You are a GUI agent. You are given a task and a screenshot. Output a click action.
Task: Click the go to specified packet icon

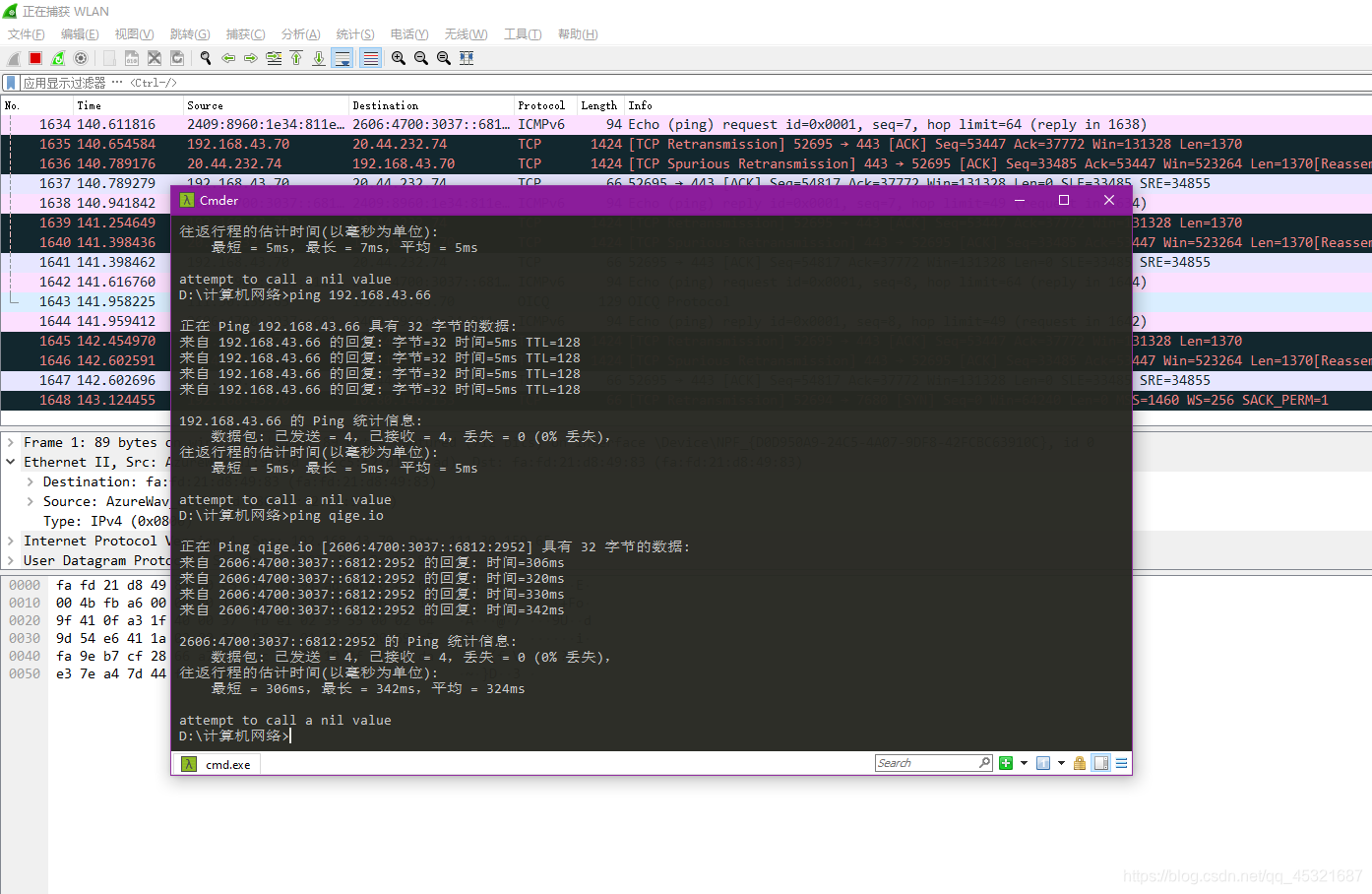[274, 58]
